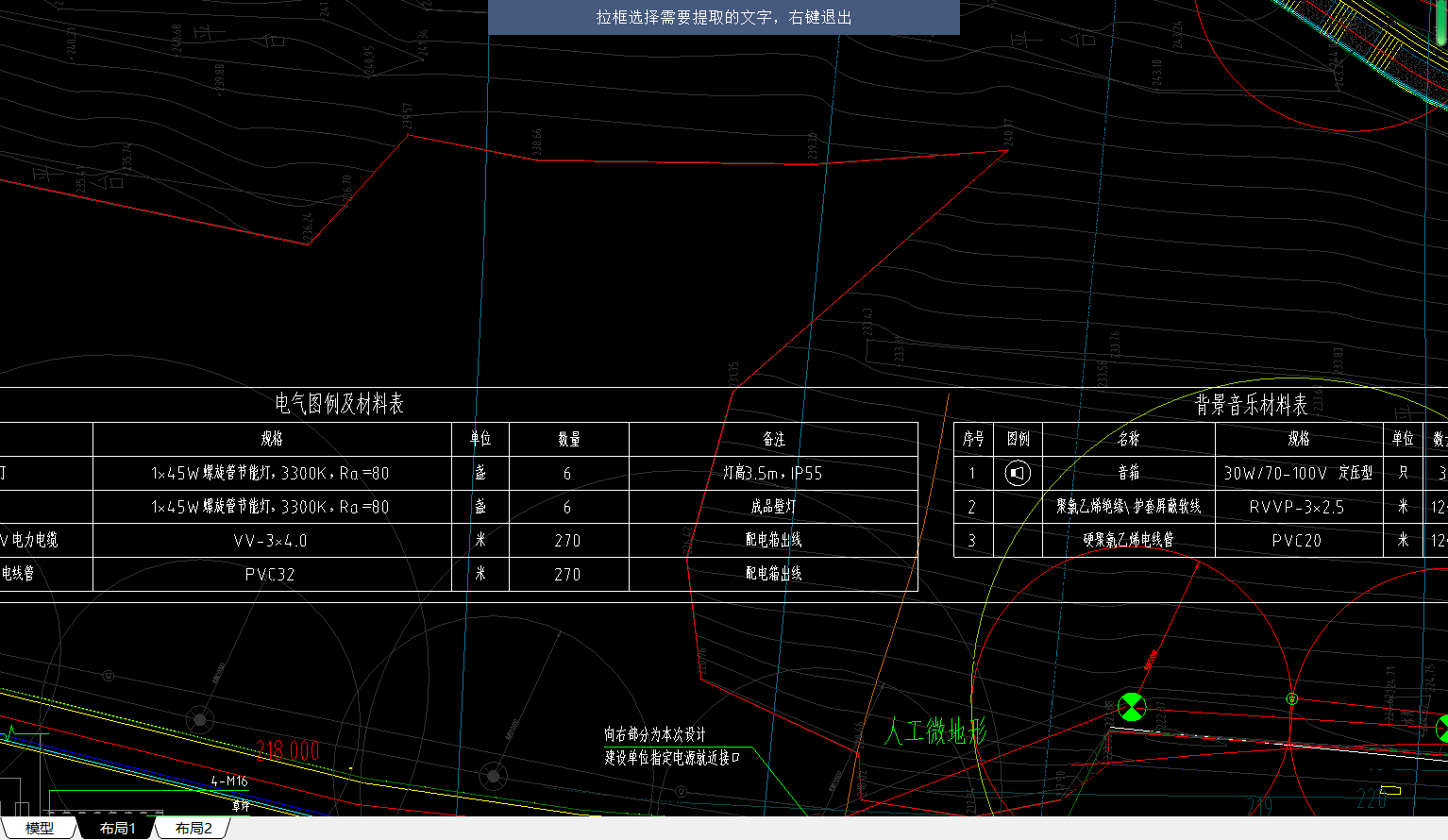Select the 建设单位指定电源就近接口 note
The height and width of the screenshot is (840, 1448).
coord(672,757)
